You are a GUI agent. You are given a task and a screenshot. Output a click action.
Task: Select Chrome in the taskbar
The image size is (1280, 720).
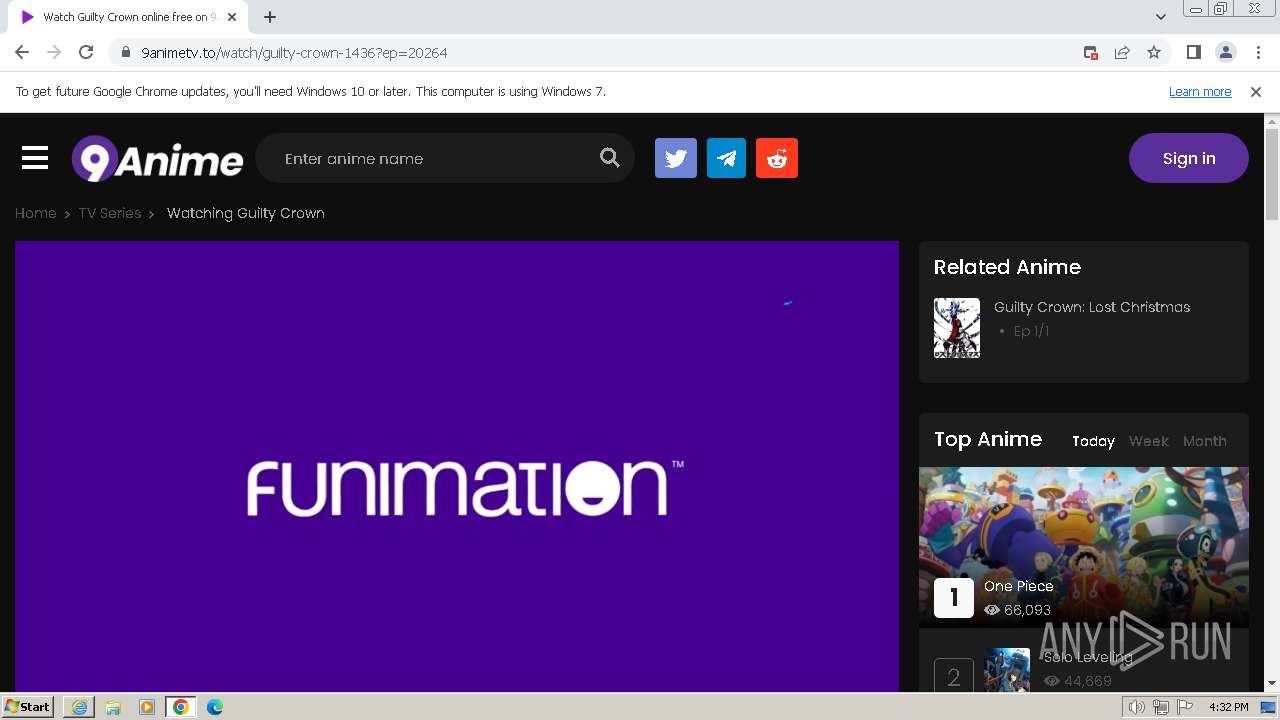[181, 707]
